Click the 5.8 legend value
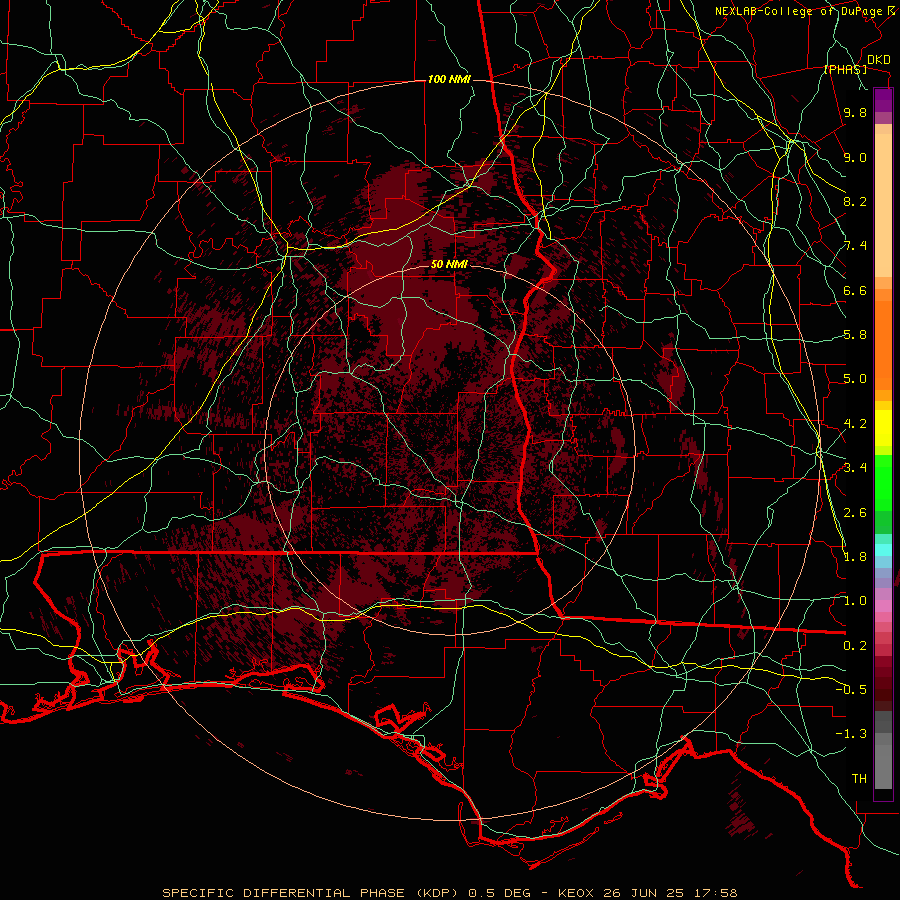 coord(855,335)
